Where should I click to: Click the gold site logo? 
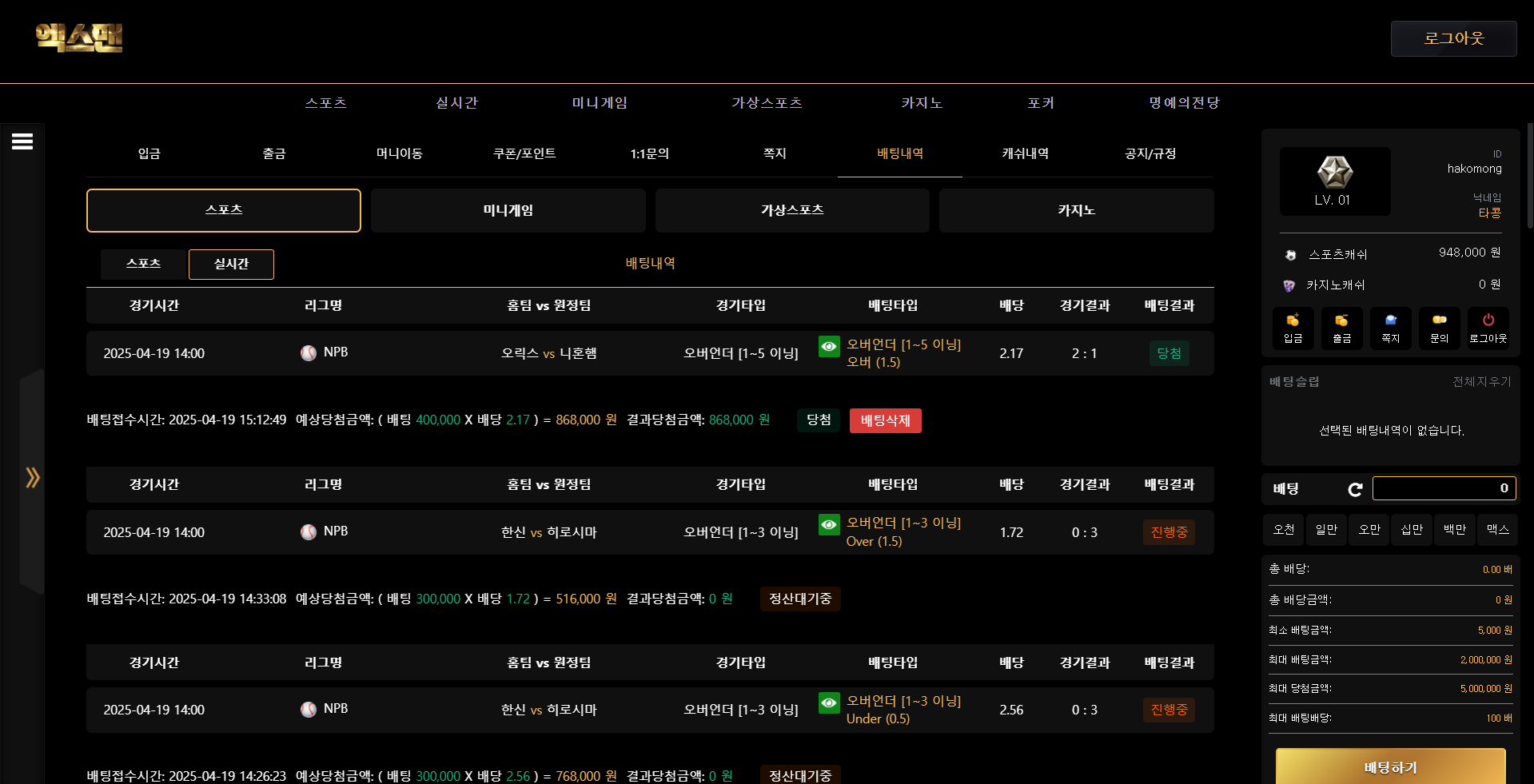click(x=79, y=38)
